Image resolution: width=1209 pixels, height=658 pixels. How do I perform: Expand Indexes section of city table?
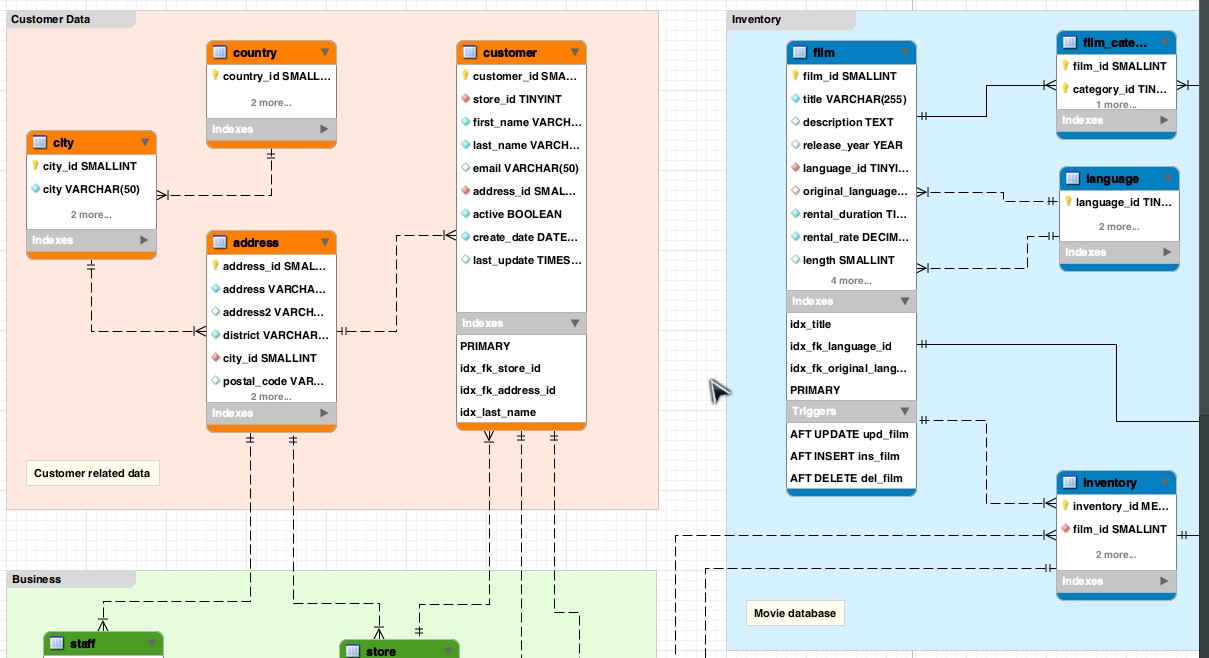[144, 240]
